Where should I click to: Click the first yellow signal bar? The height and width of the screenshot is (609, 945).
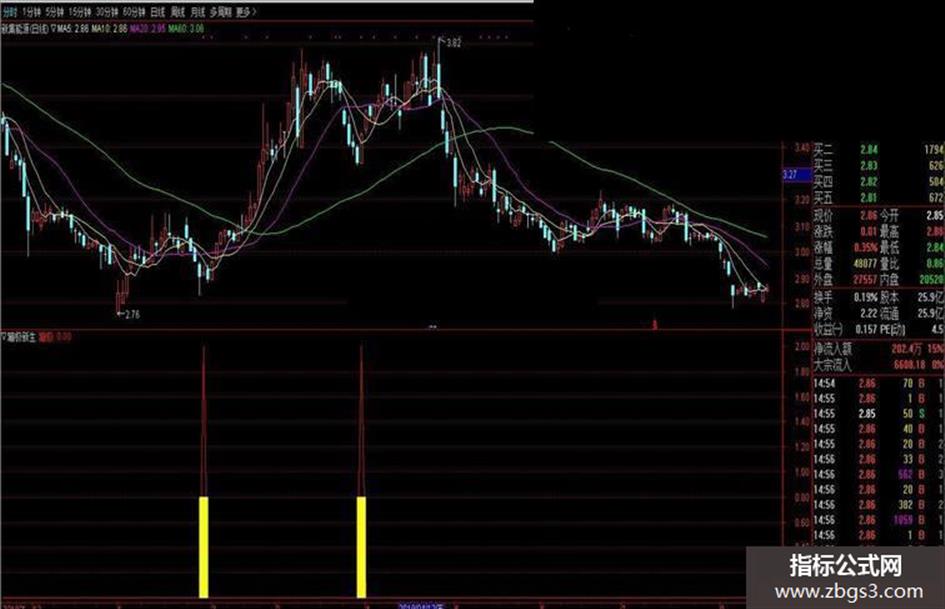pos(204,547)
